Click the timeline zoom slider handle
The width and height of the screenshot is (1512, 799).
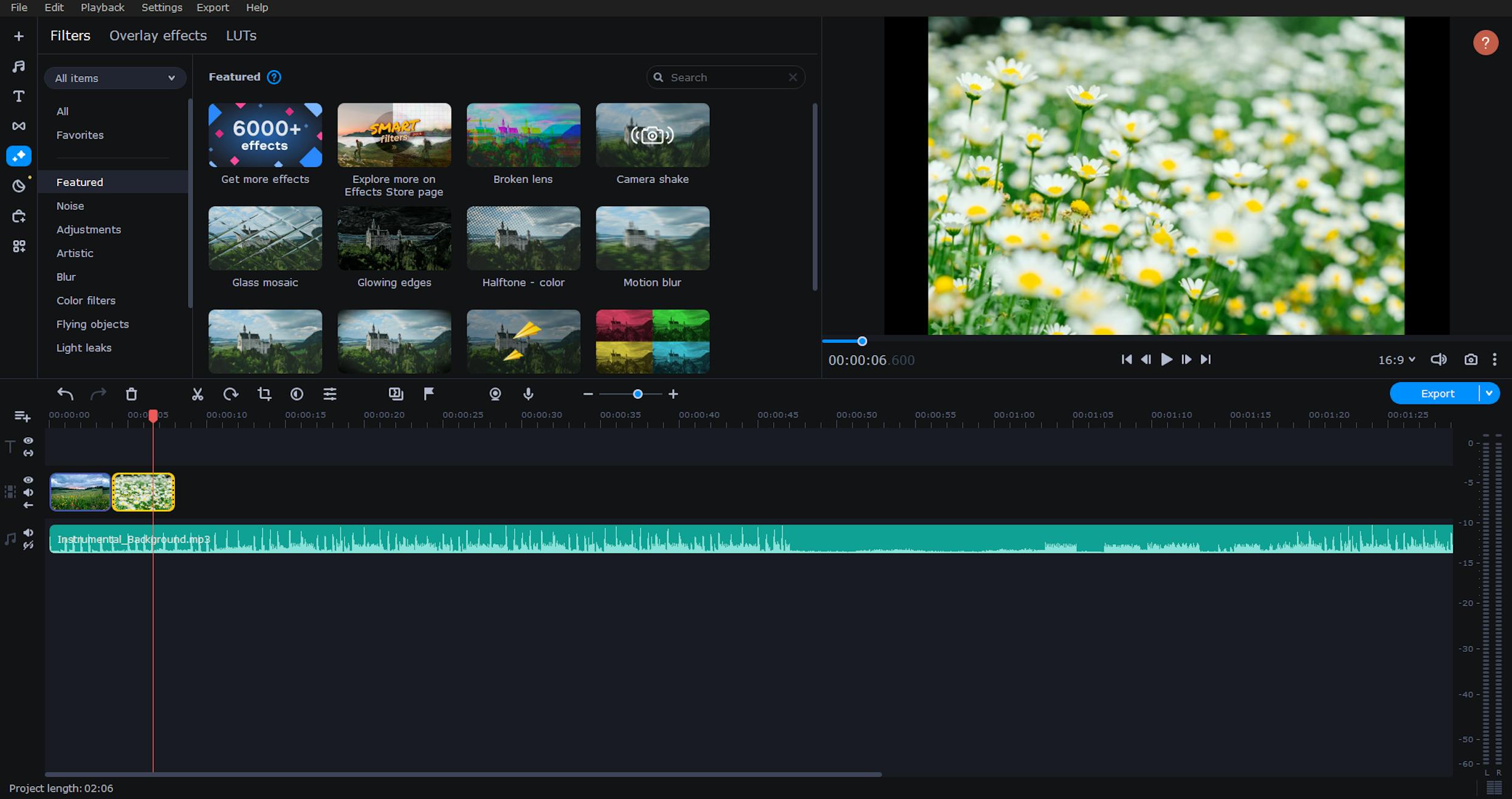tap(637, 394)
